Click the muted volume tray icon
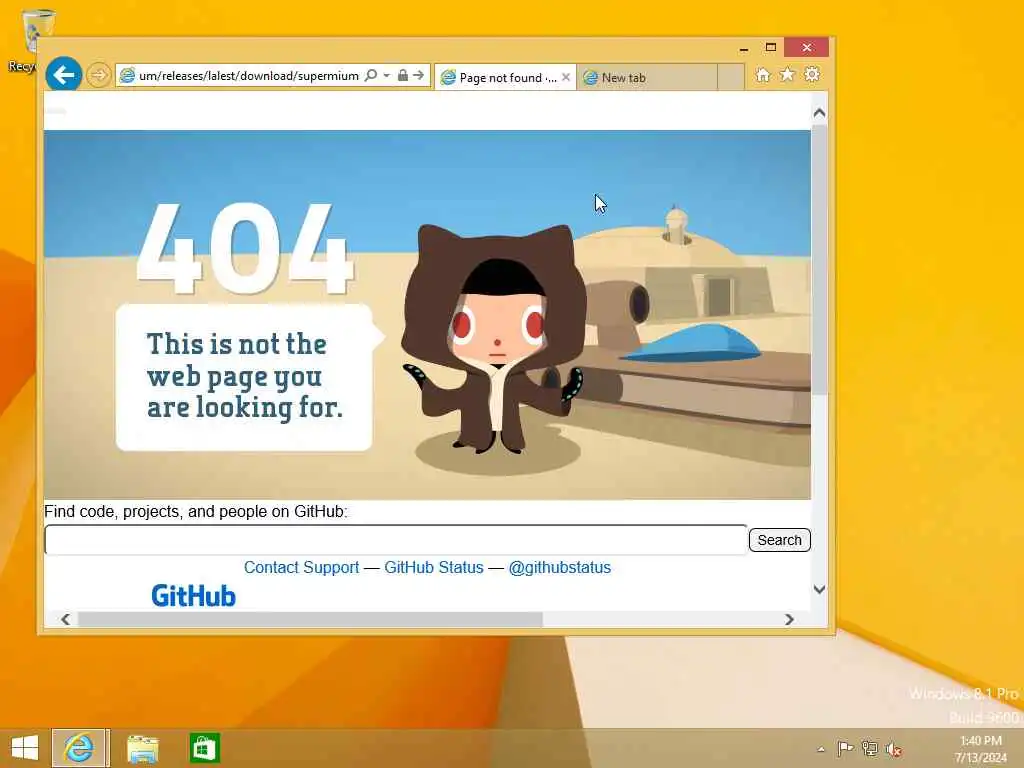 click(893, 749)
